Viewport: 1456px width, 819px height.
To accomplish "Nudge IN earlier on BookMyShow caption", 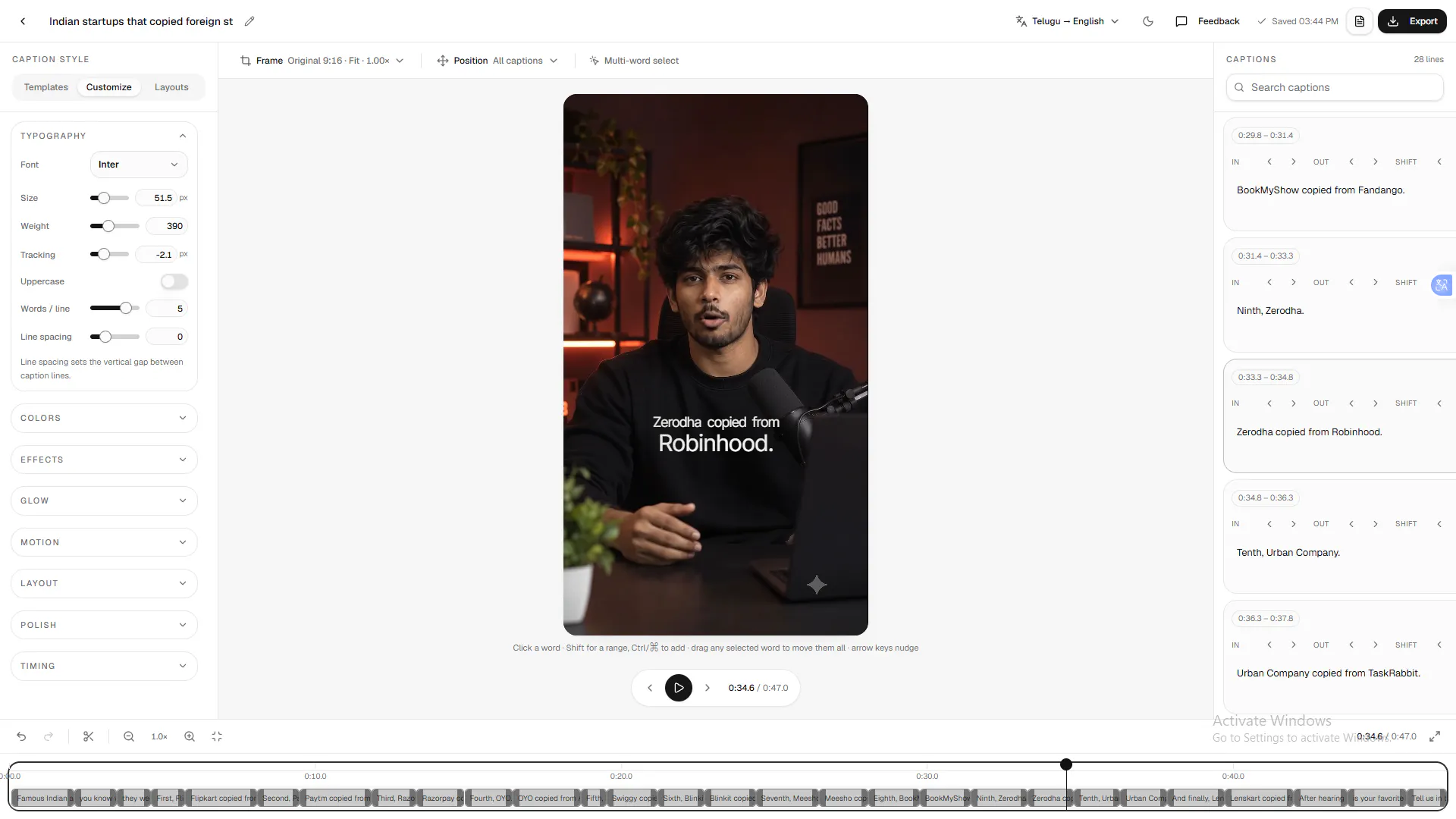I will [x=1269, y=162].
